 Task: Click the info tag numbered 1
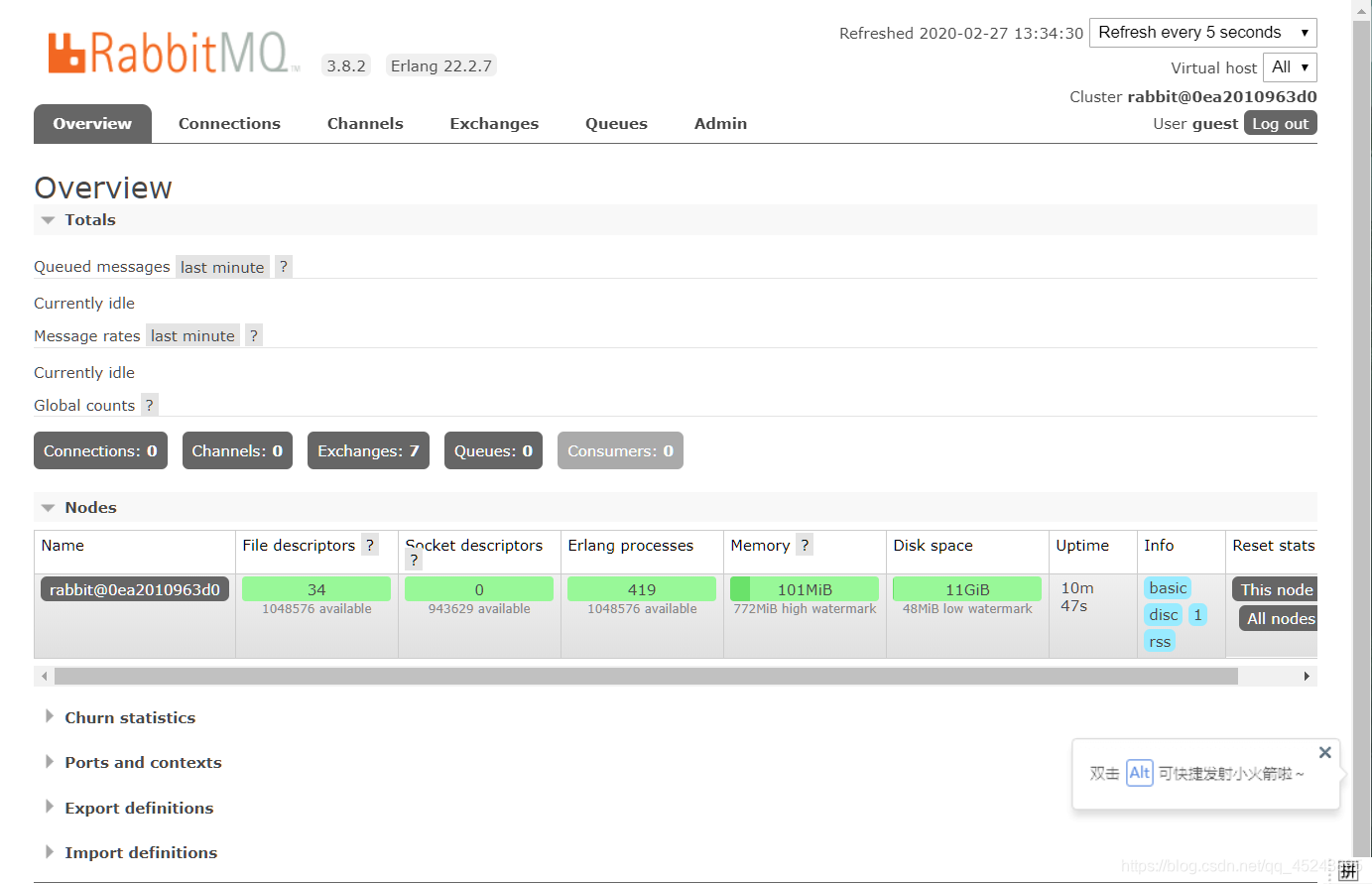(x=1197, y=615)
